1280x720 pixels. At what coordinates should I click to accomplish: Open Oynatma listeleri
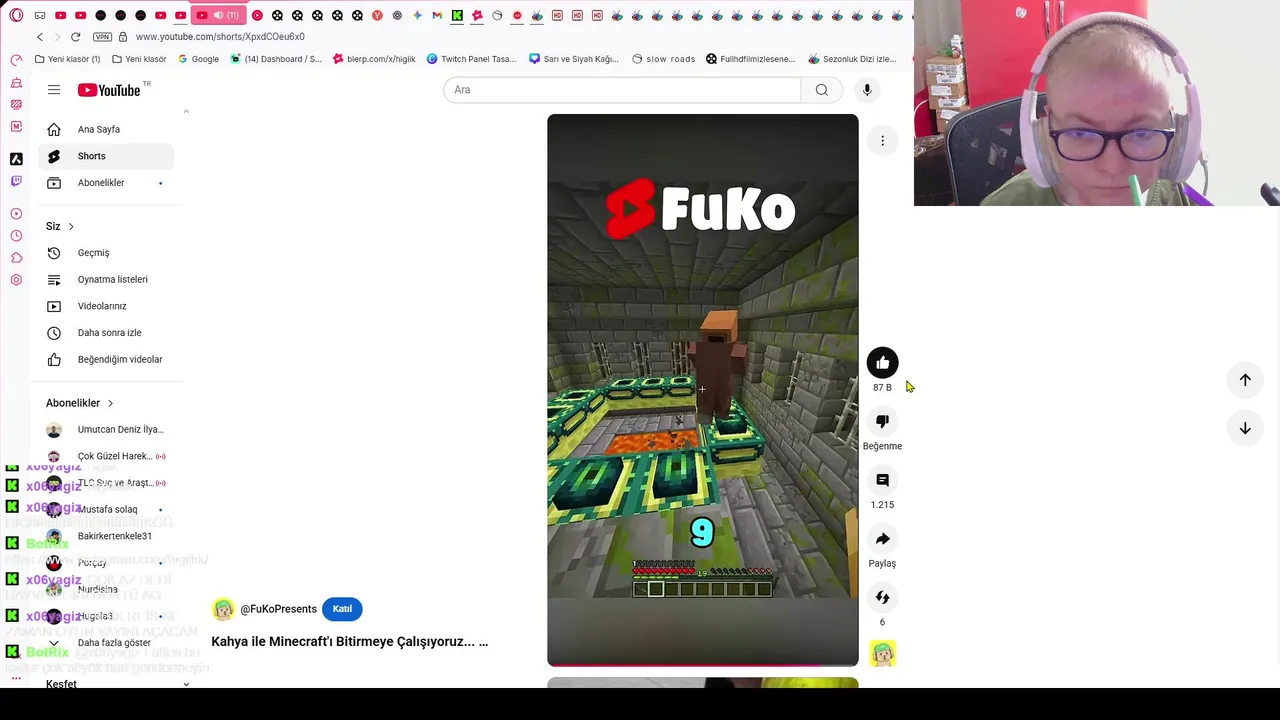click(106, 279)
